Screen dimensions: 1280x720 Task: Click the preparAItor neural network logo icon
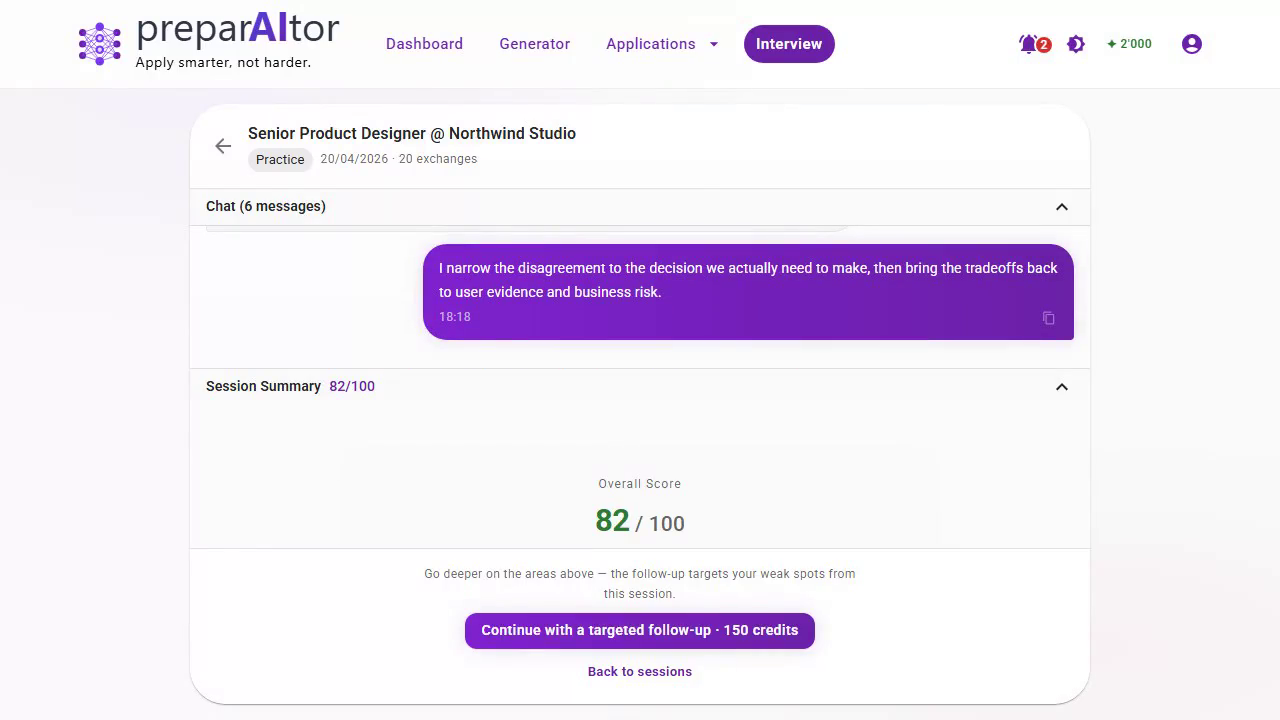coord(100,44)
